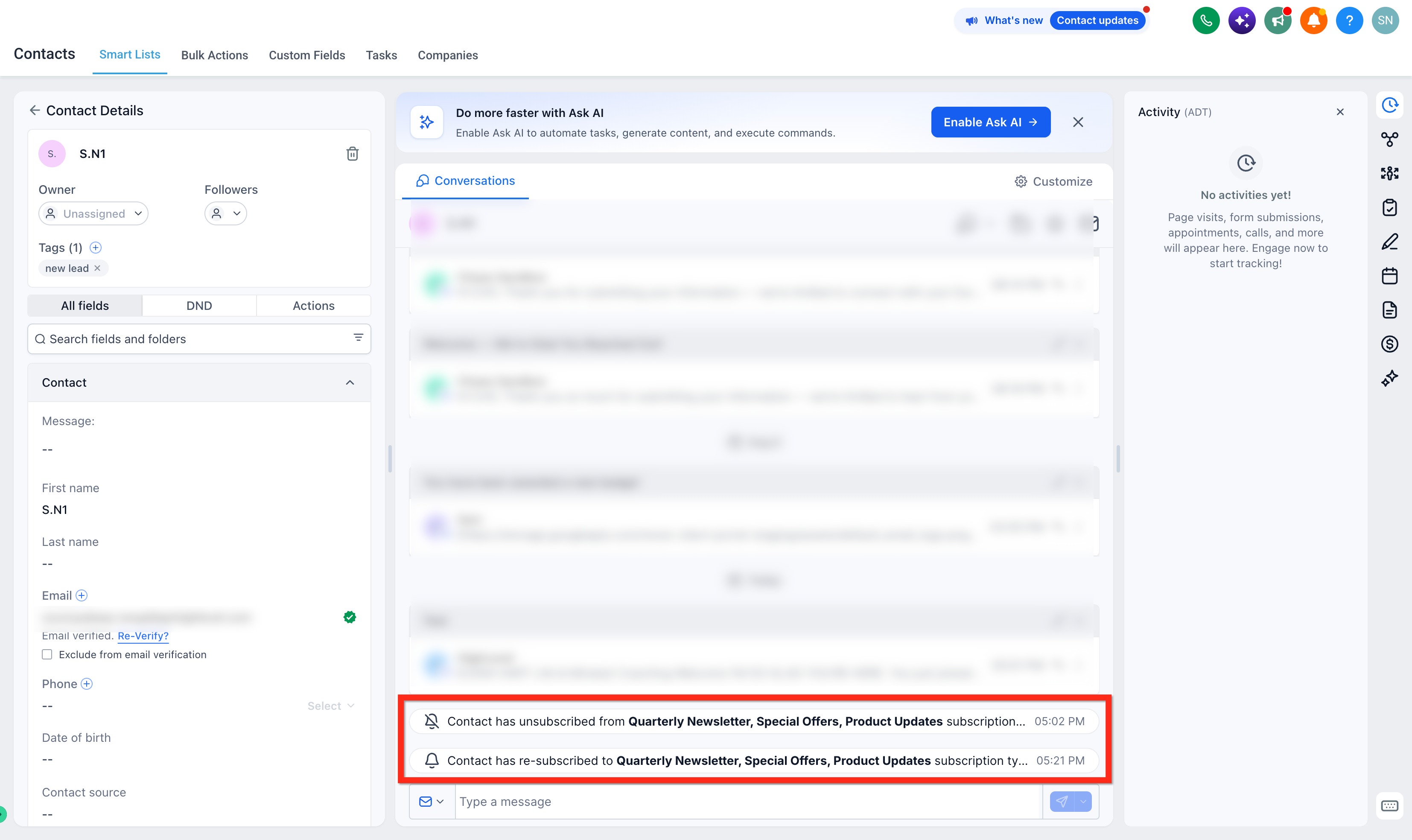Image resolution: width=1412 pixels, height=840 pixels.
Task: Collapse the Contact section
Action: pos(350,382)
